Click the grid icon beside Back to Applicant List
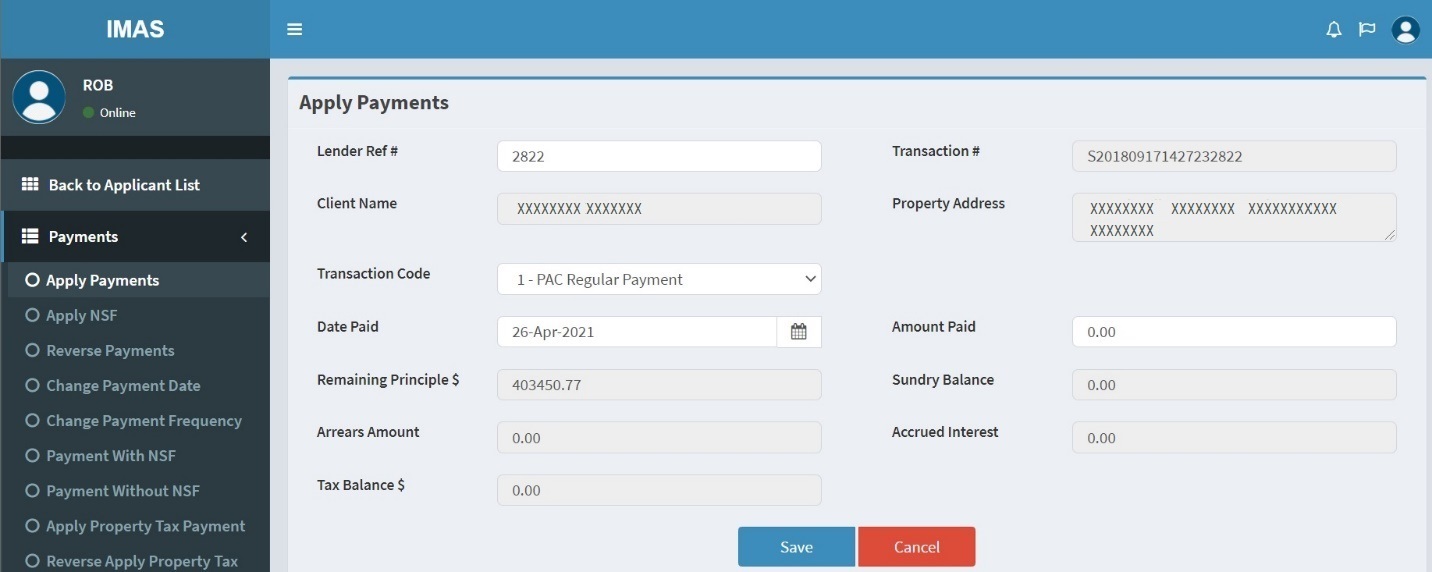1432x572 pixels. [30, 185]
